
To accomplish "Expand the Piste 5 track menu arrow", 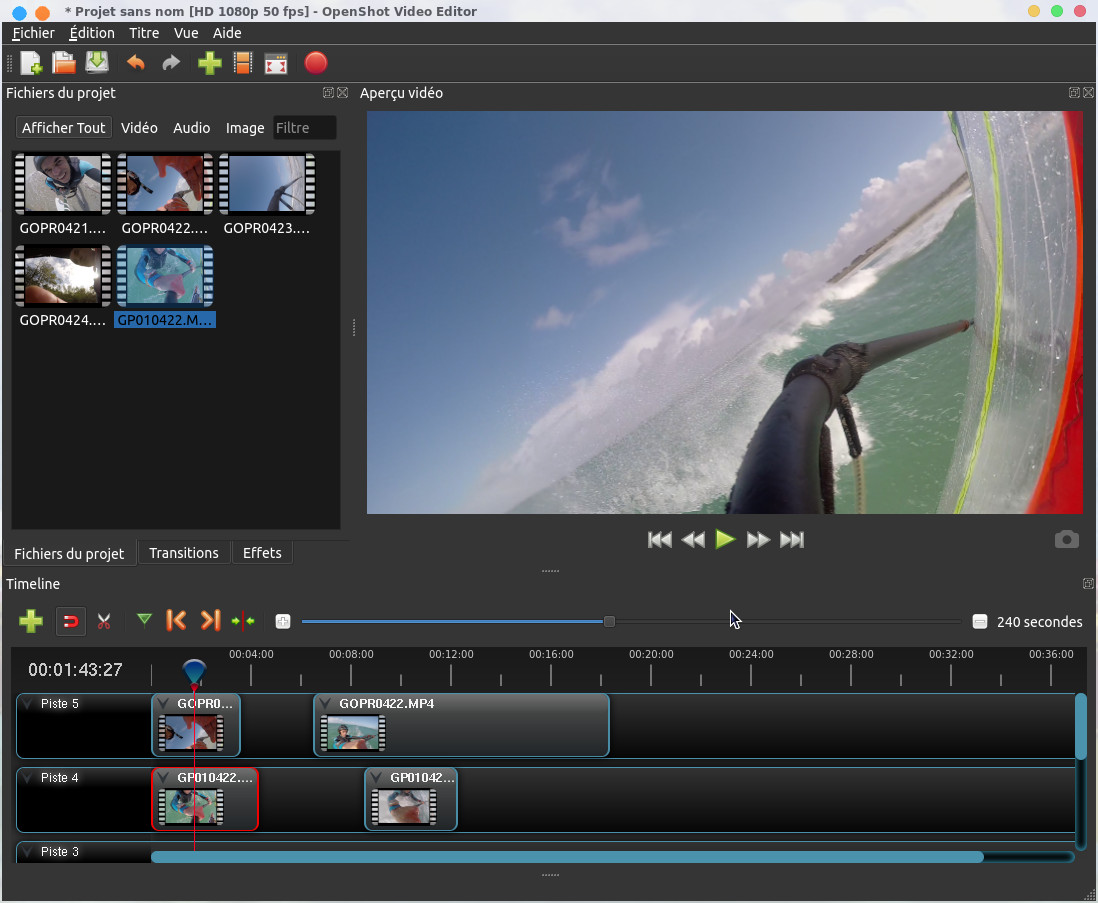I will tap(27, 704).
